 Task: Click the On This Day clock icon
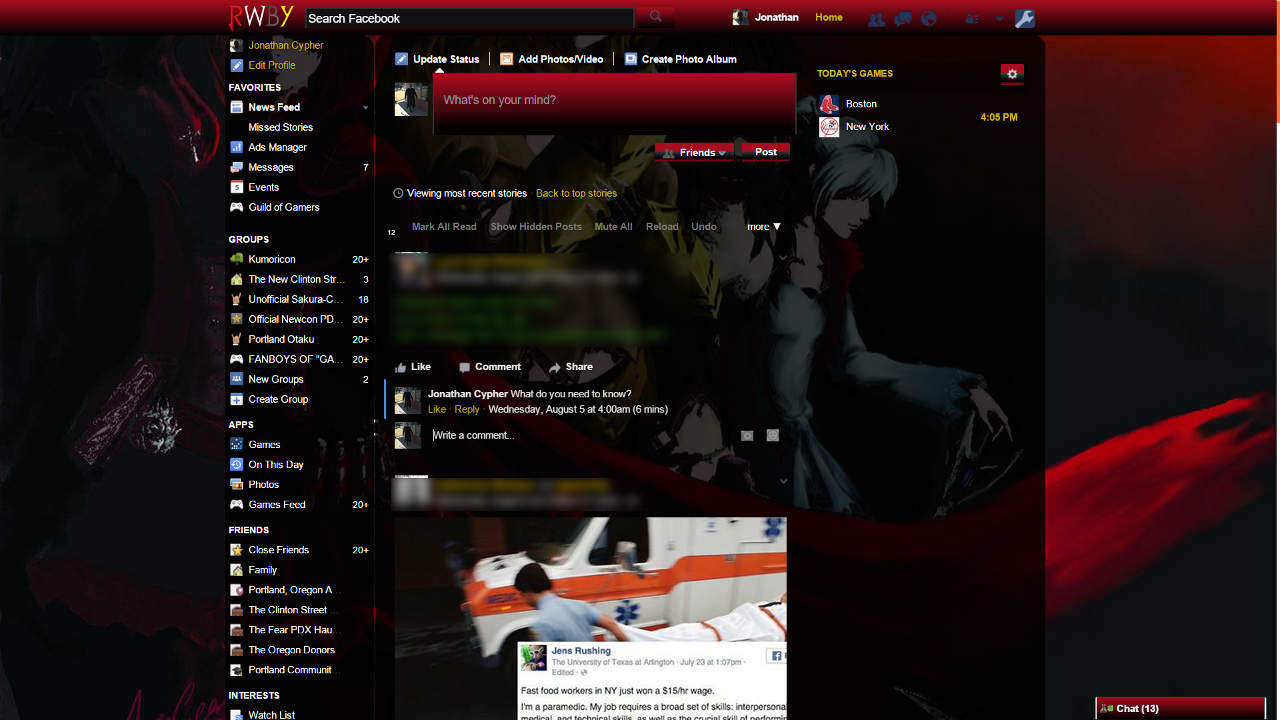236,465
